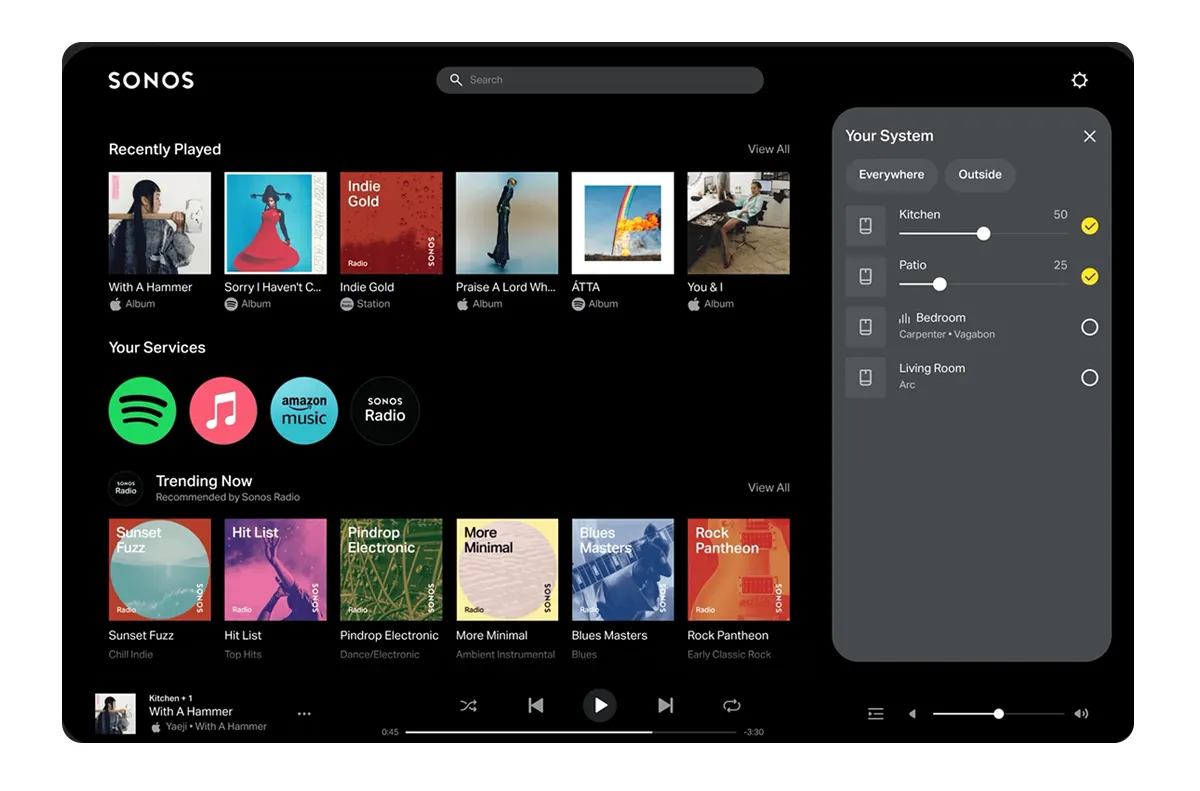
Task: Deselect the Patio room checkmark
Action: coord(1090,276)
